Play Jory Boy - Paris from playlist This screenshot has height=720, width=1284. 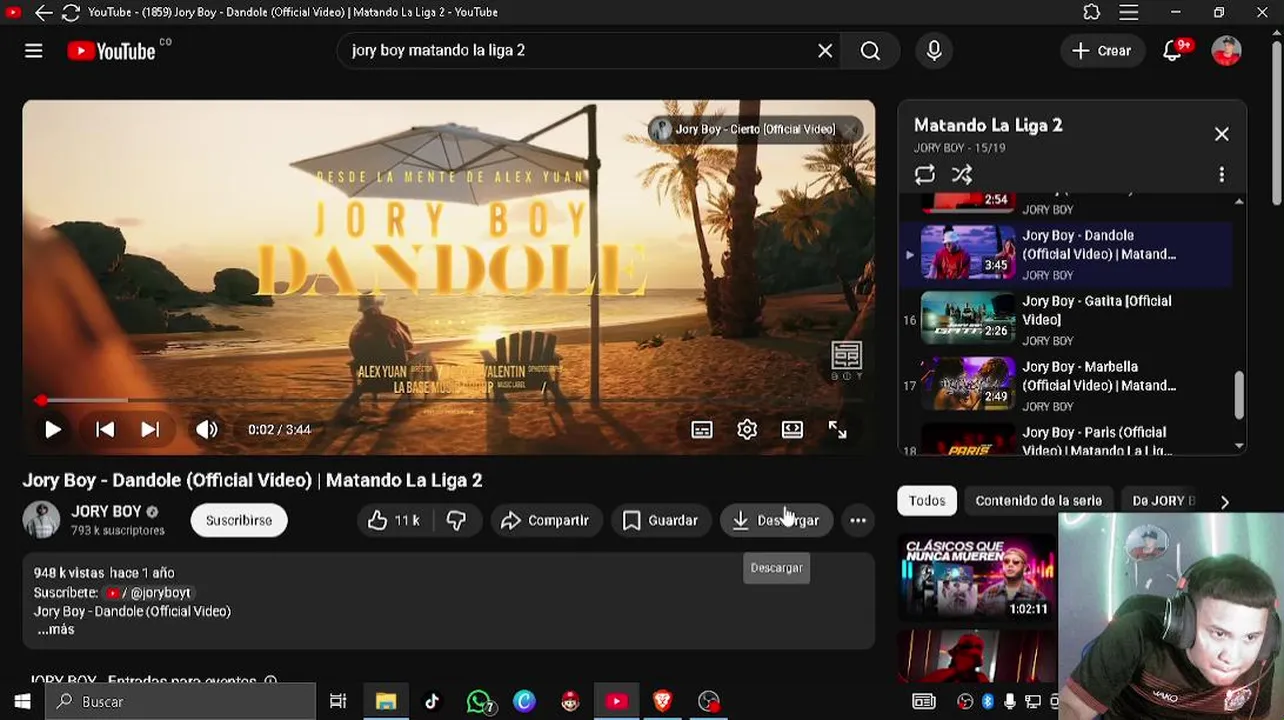[x=1066, y=440]
